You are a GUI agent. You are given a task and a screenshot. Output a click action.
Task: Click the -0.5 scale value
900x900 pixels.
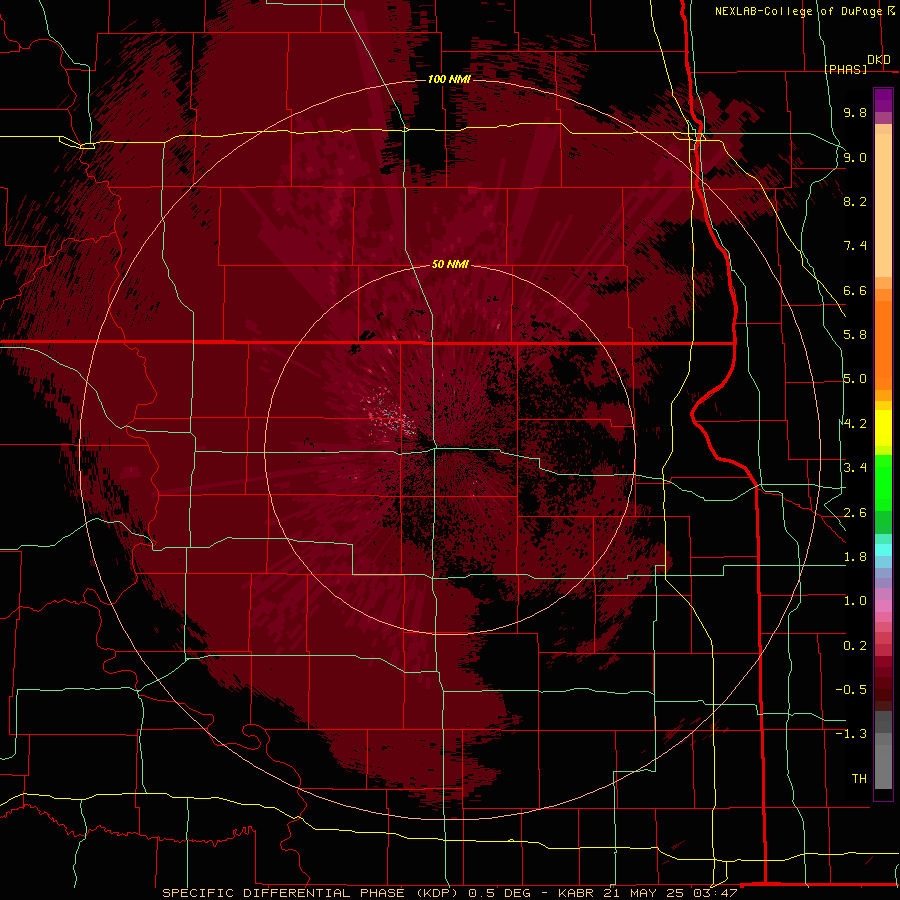(x=851, y=690)
